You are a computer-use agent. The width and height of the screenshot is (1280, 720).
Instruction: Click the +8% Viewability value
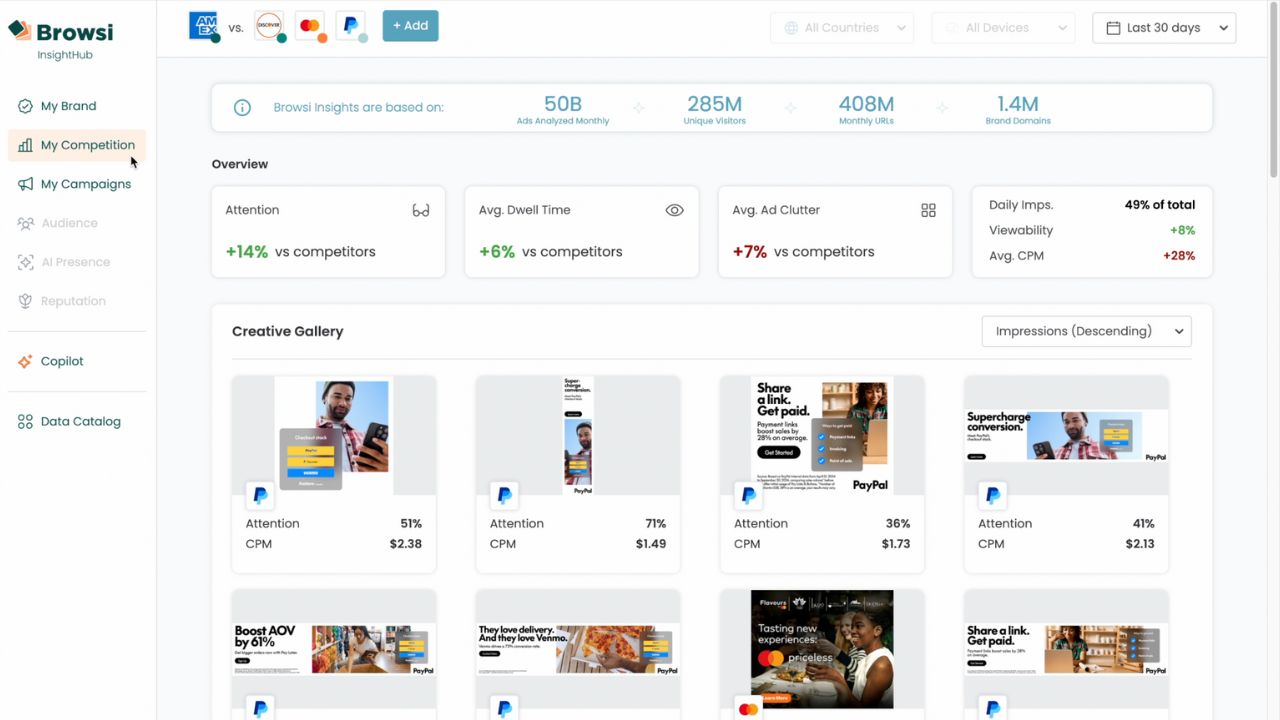click(1183, 230)
